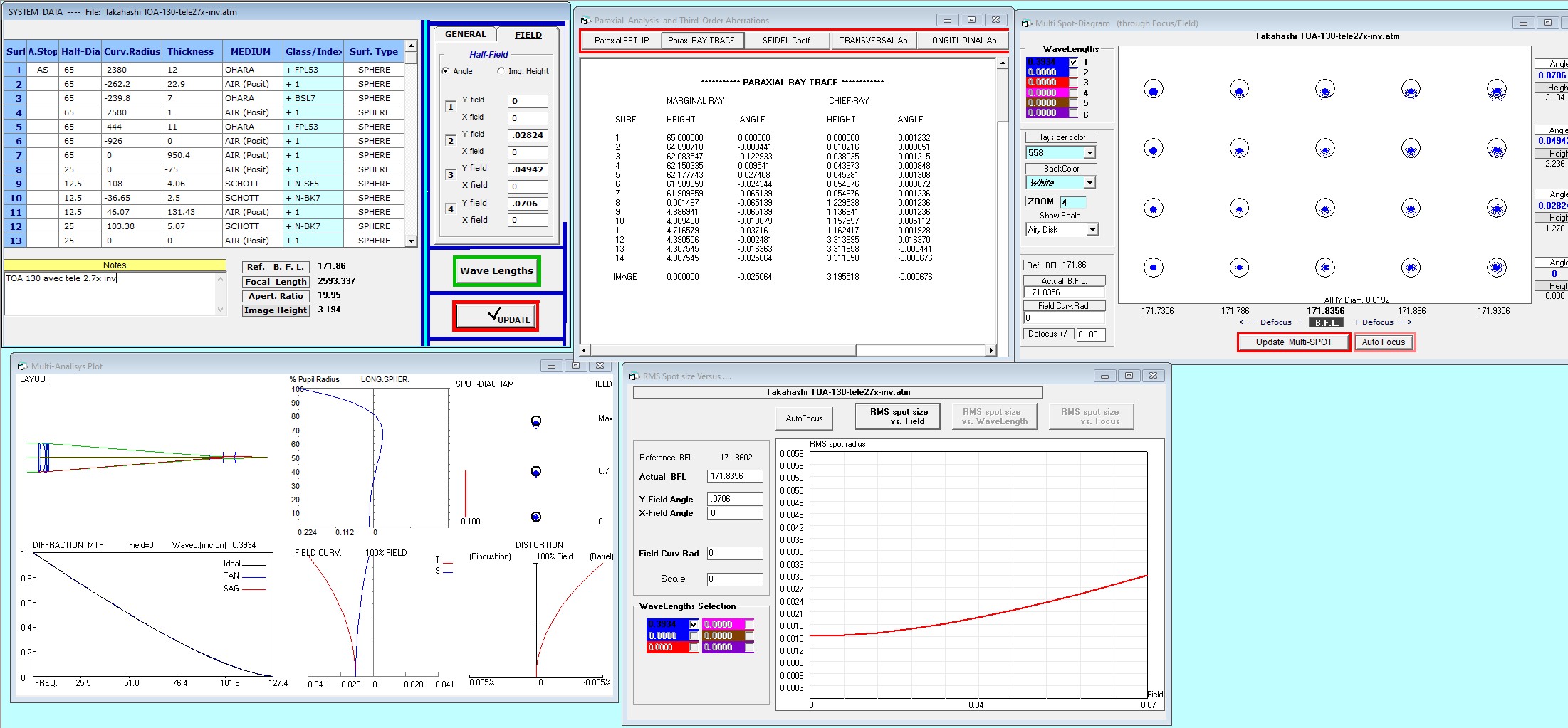The width and height of the screenshot is (1568, 728).
Task: Click right arrow of paraxial horizontal scrollbar
Action: 991,350
